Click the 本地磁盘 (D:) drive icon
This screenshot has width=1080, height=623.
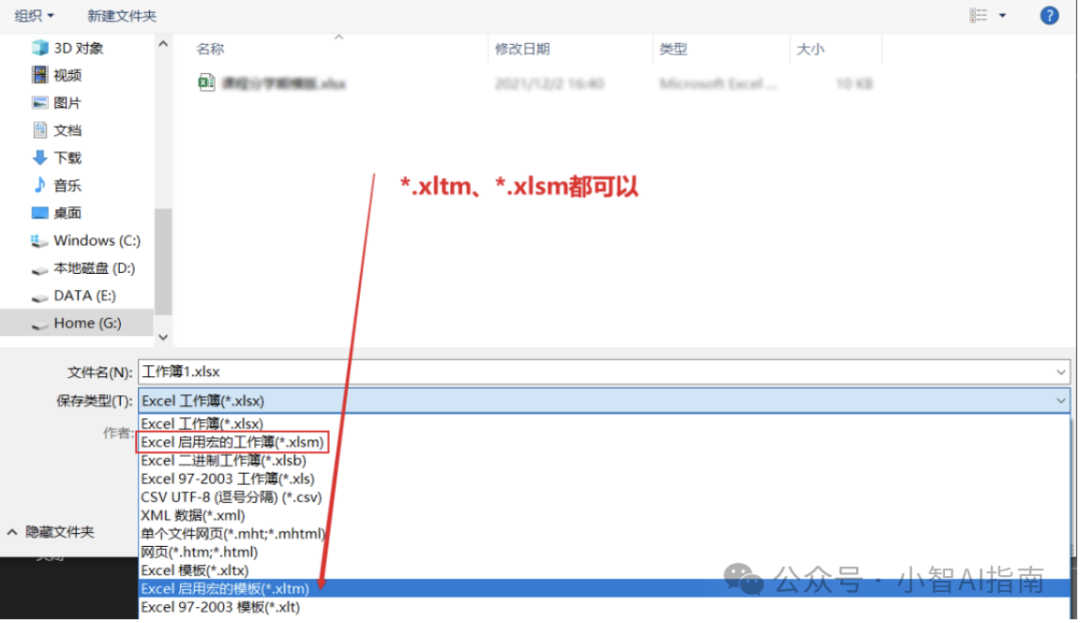click(40, 270)
